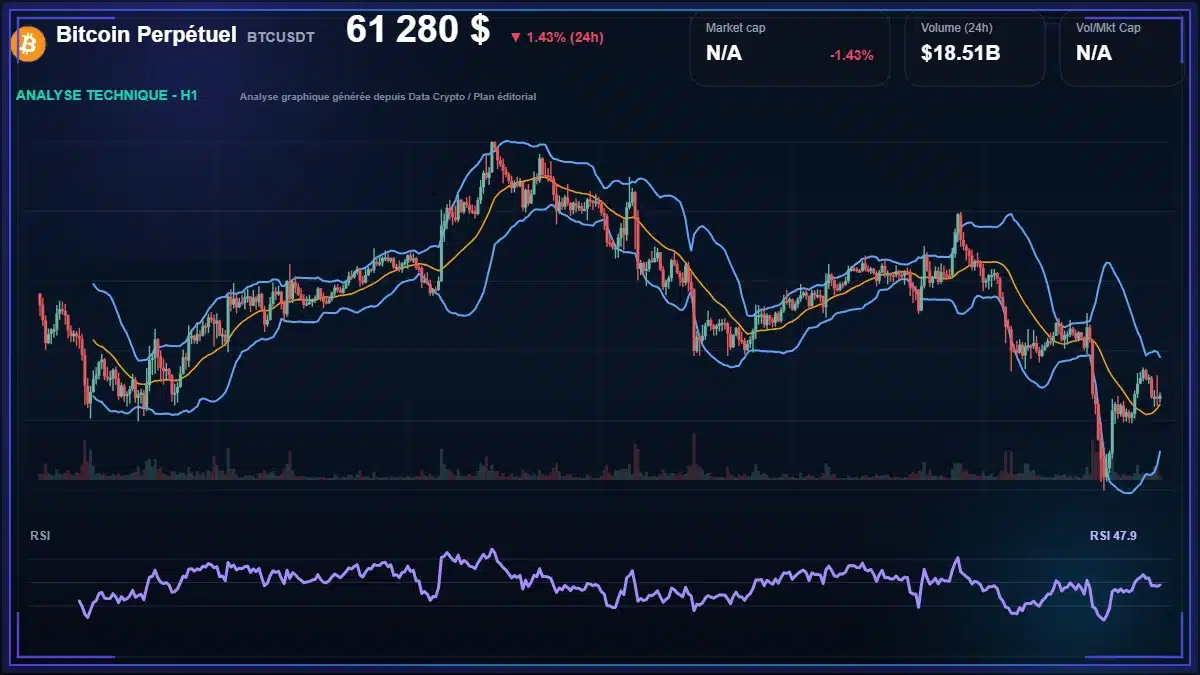Open the Market cap stat card
Viewport: 1200px width, 675px height.
tap(790, 49)
